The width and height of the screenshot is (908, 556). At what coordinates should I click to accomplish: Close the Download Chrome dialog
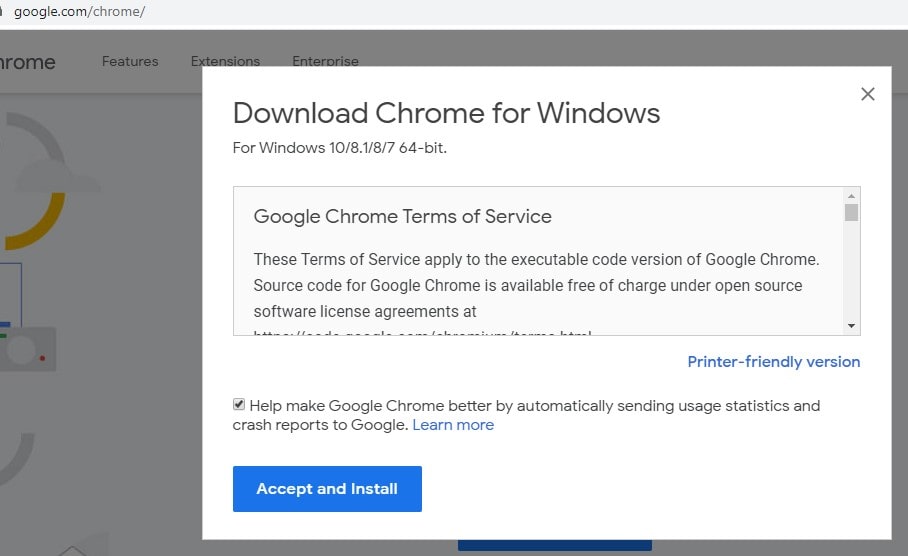tap(867, 94)
